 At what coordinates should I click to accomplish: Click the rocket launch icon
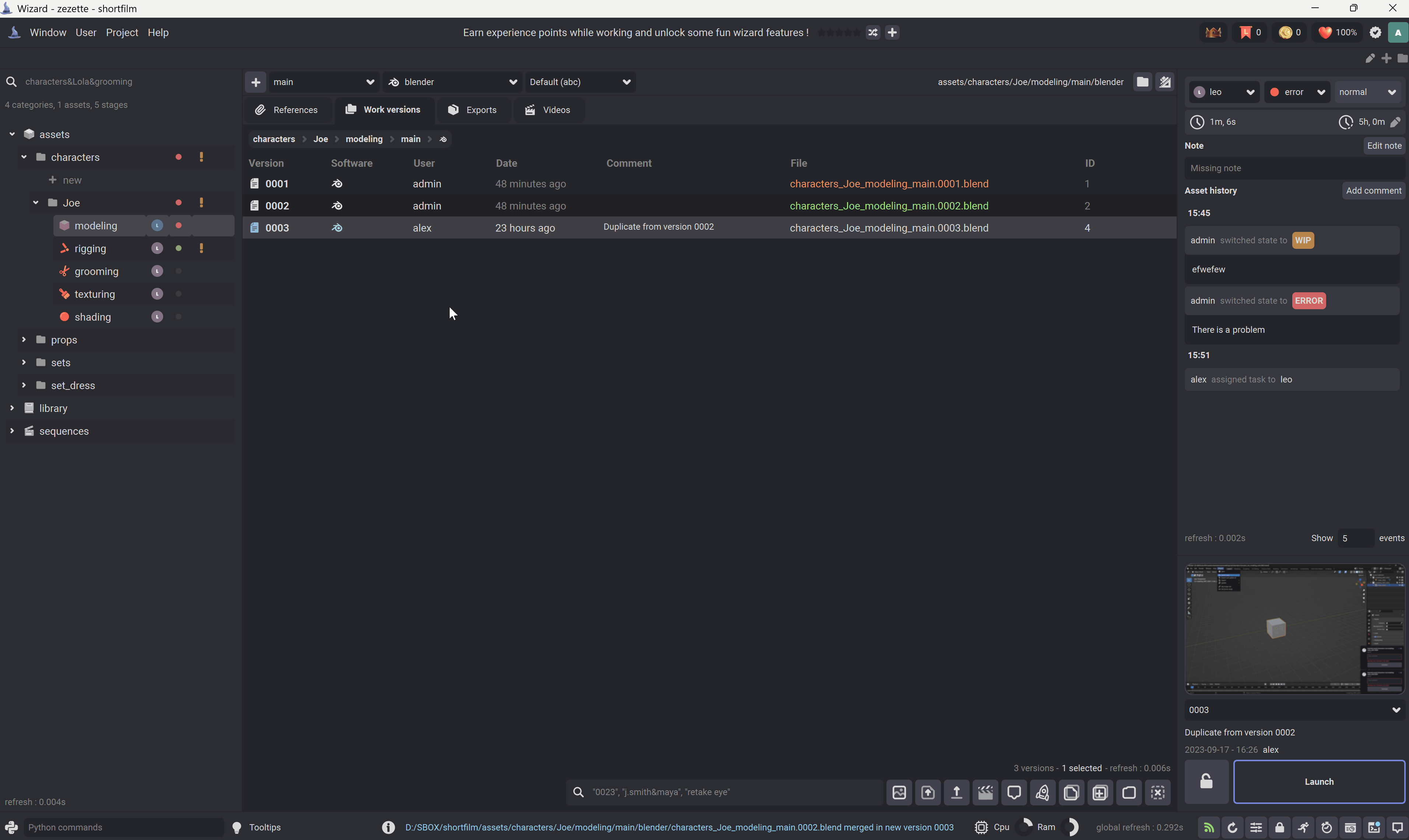click(1043, 793)
